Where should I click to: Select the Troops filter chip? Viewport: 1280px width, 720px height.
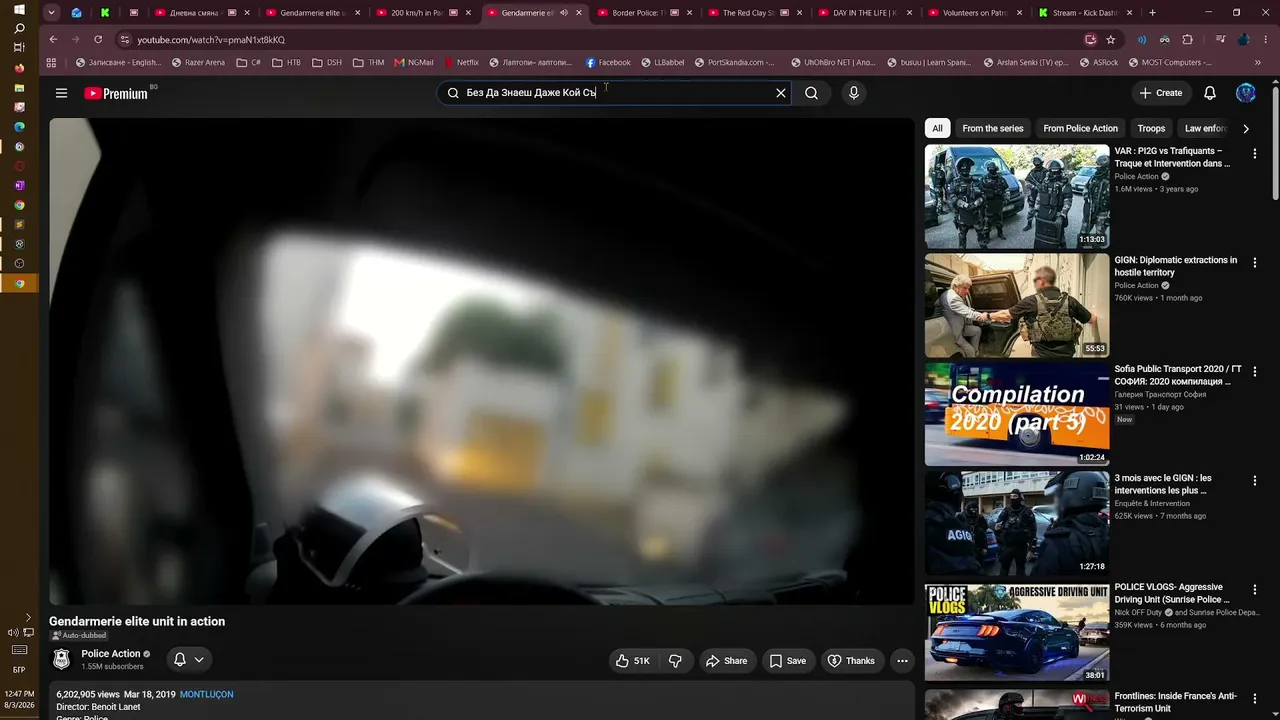coord(1151,128)
